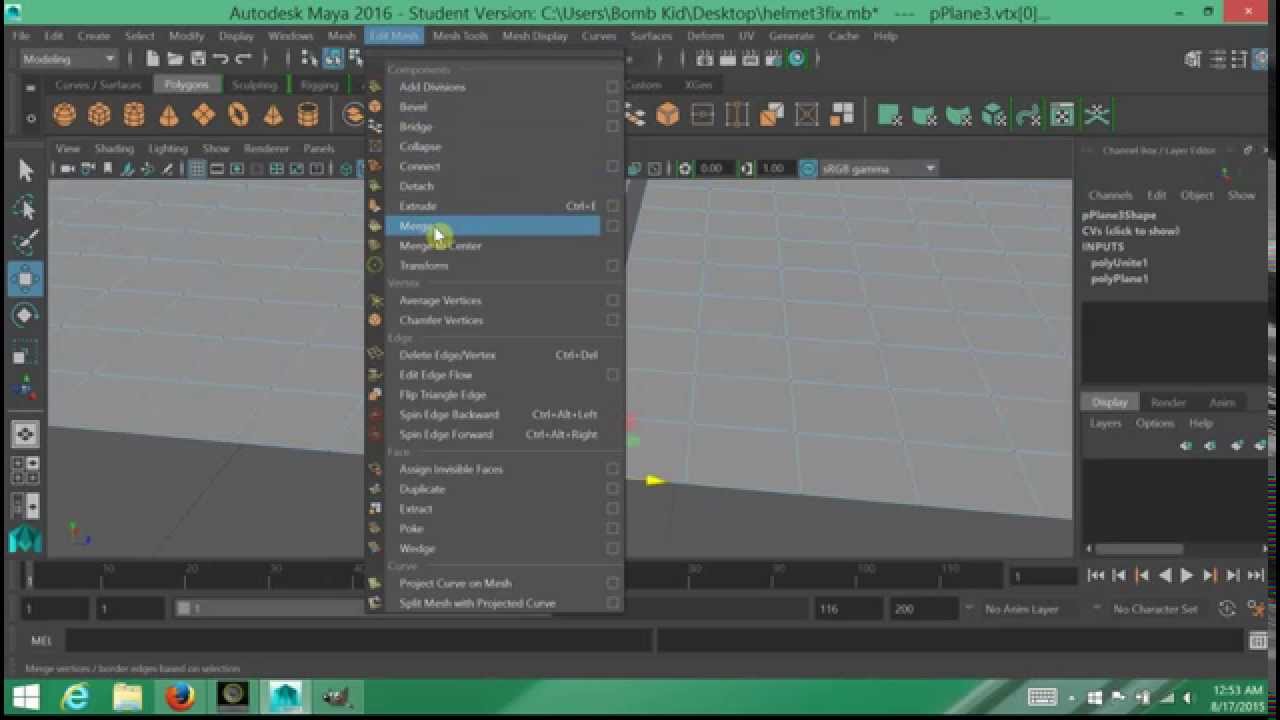
Task: Open File Explorer from the taskbar
Action: [127, 696]
